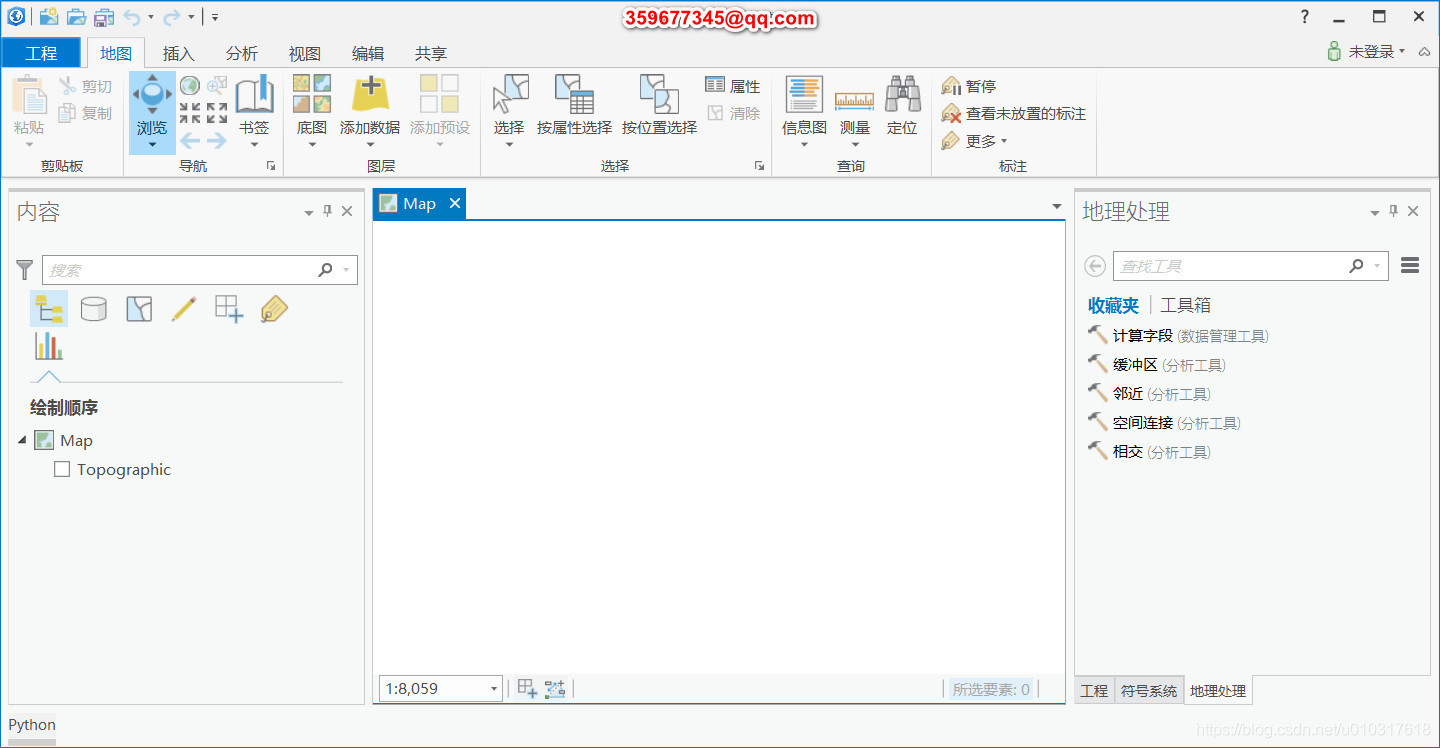Open the 计算字段 tool
Image resolution: width=1440 pixels, height=748 pixels.
(1178, 336)
